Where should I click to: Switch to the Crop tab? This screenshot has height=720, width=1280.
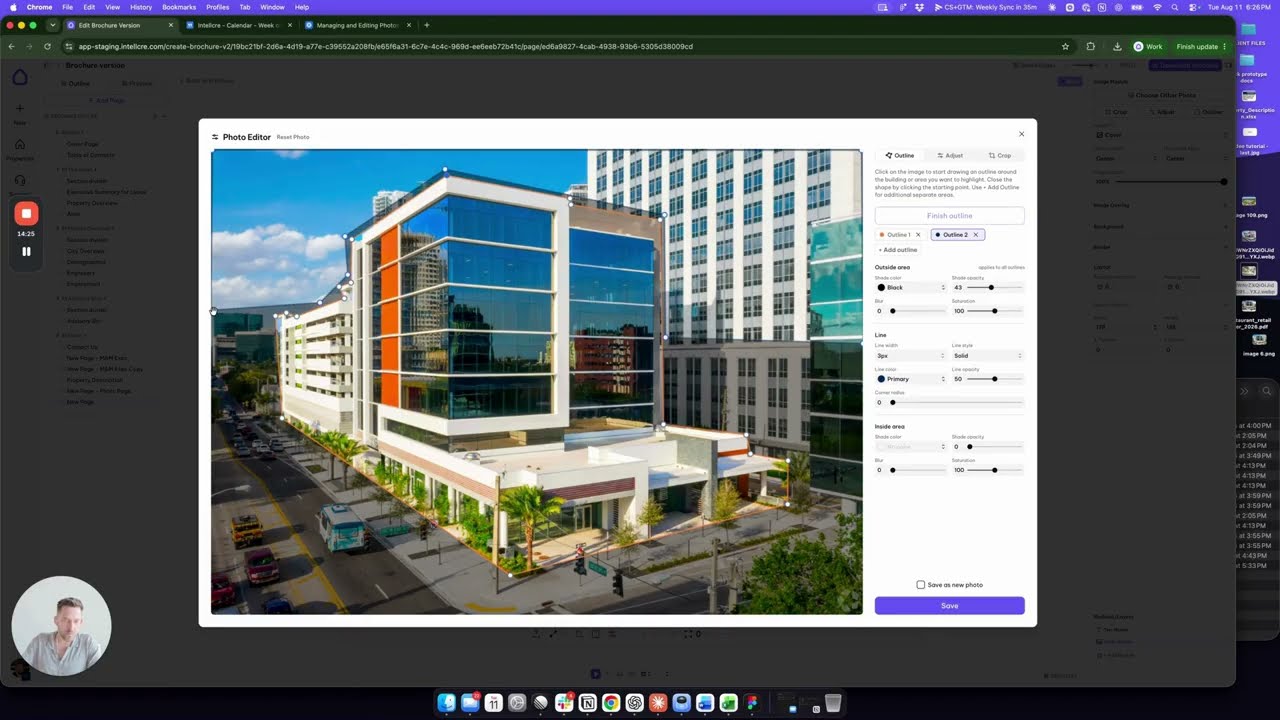[1000, 155]
